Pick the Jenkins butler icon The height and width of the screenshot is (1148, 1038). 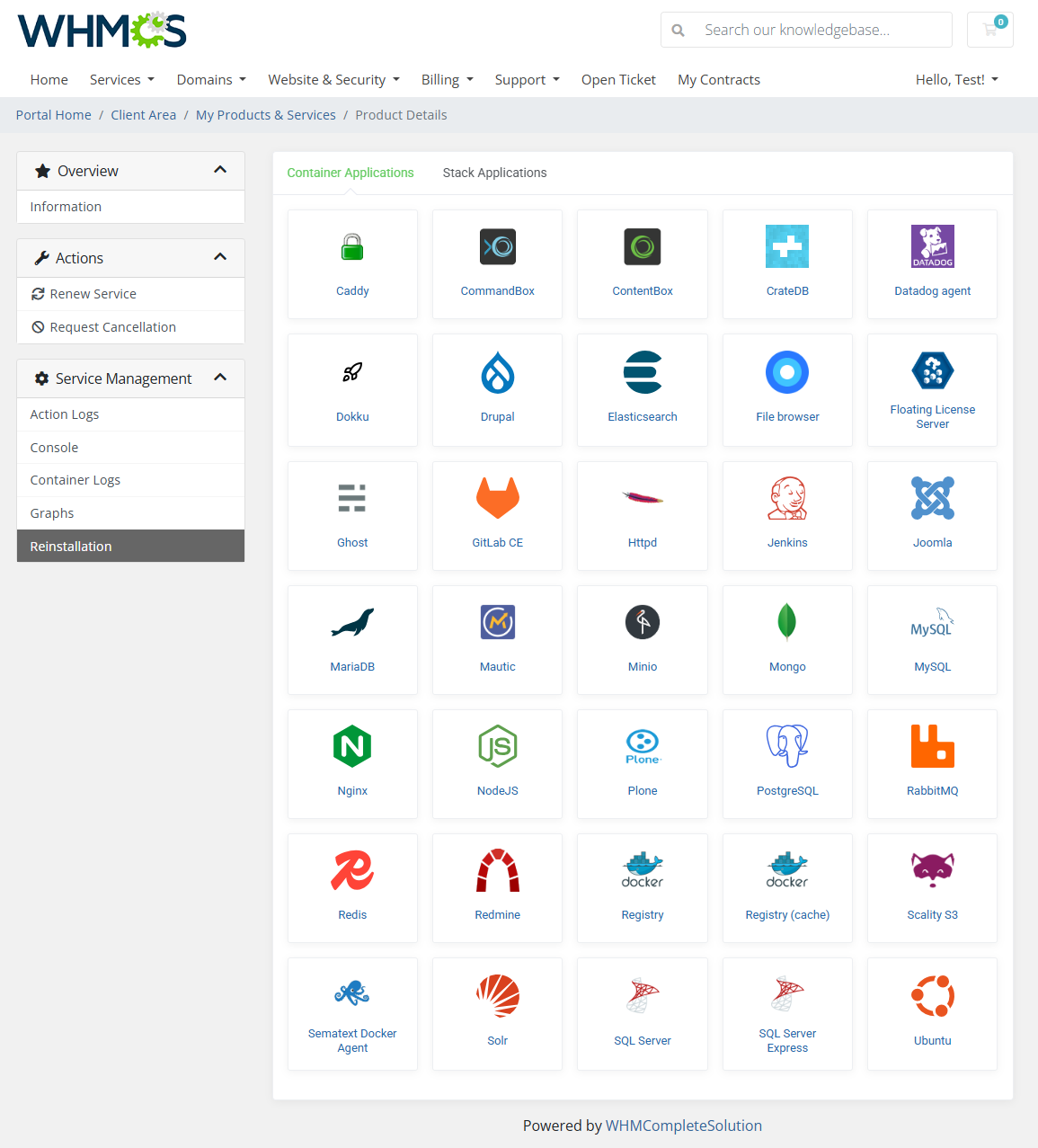[x=787, y=498]
